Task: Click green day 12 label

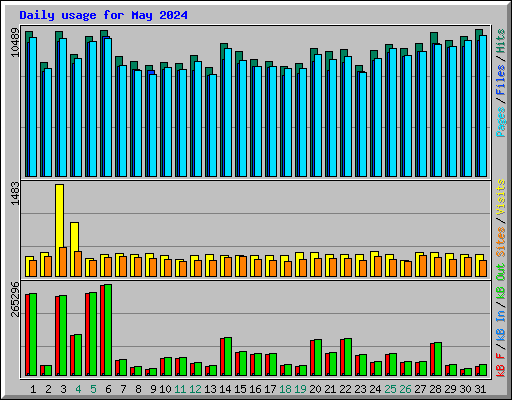Action: (195, 389)
